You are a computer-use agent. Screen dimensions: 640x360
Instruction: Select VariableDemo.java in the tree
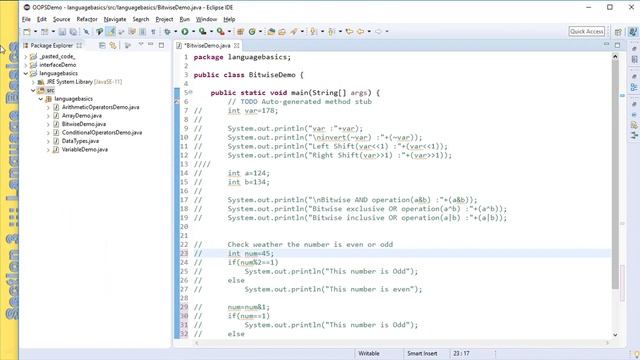(85, 150)
